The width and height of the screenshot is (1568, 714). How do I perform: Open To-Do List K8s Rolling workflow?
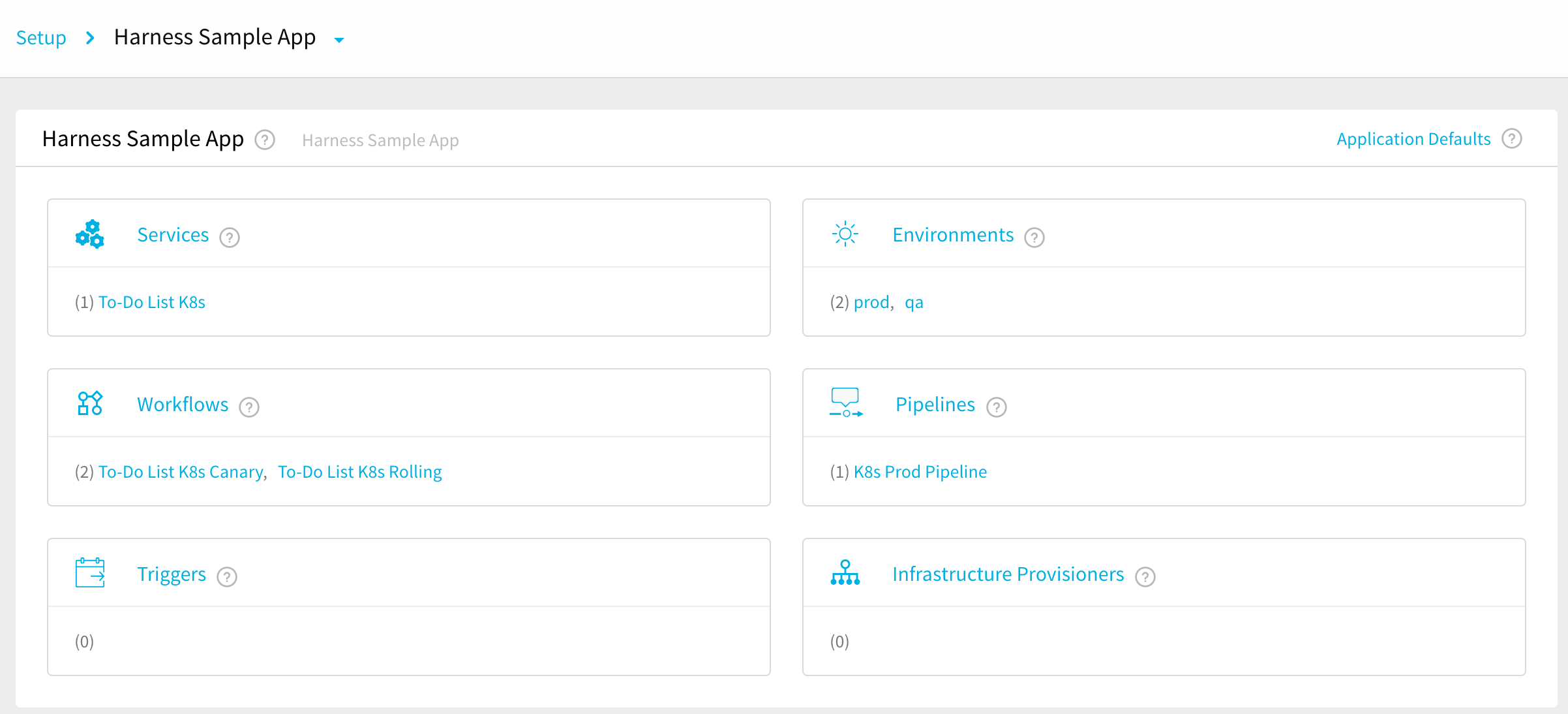[360, 472]
